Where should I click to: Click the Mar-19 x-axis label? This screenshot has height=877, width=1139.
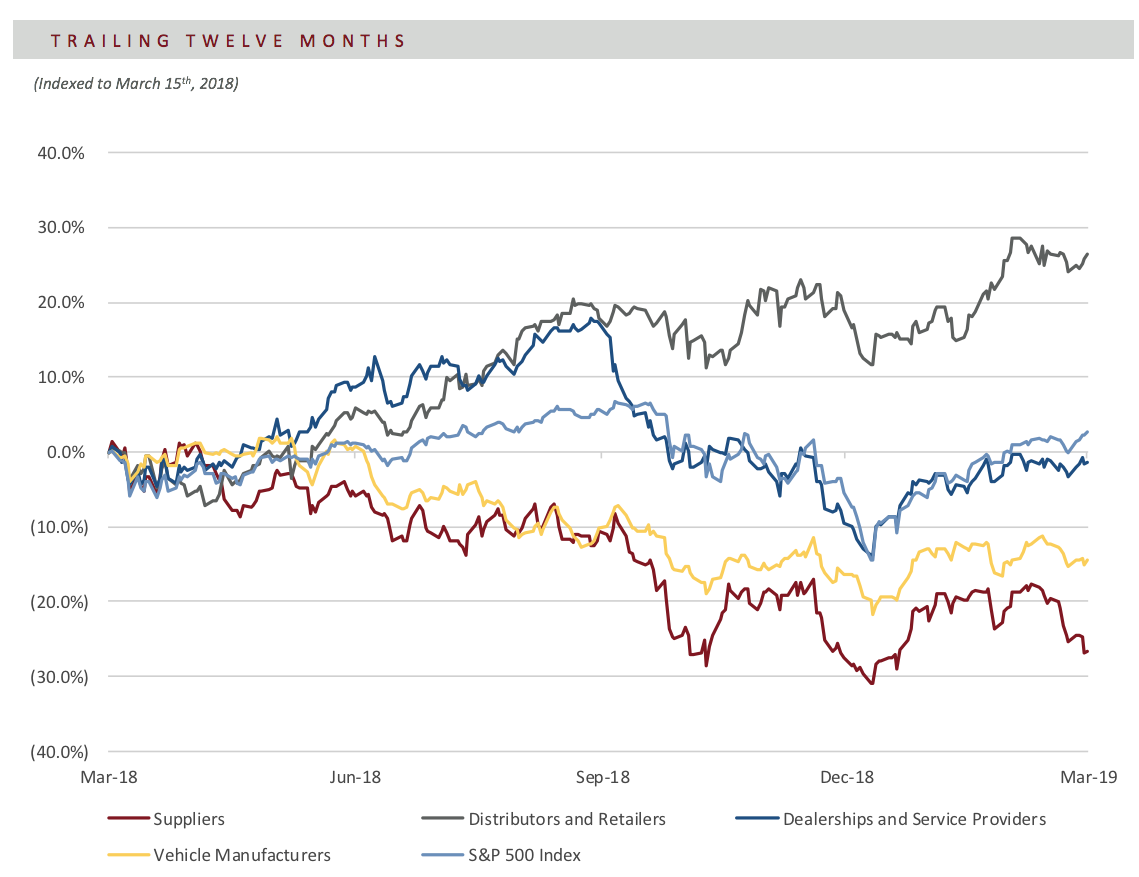pyautogui.click(x=1088, y=777)
